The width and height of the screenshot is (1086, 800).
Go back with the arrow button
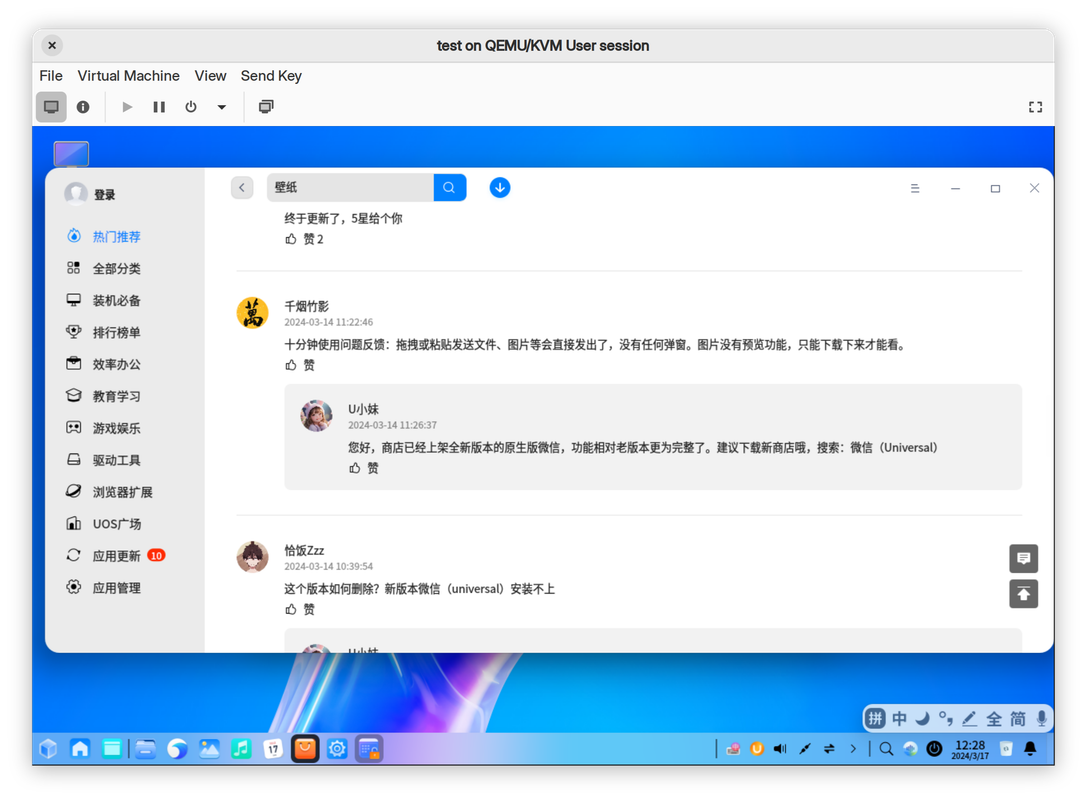242,188
